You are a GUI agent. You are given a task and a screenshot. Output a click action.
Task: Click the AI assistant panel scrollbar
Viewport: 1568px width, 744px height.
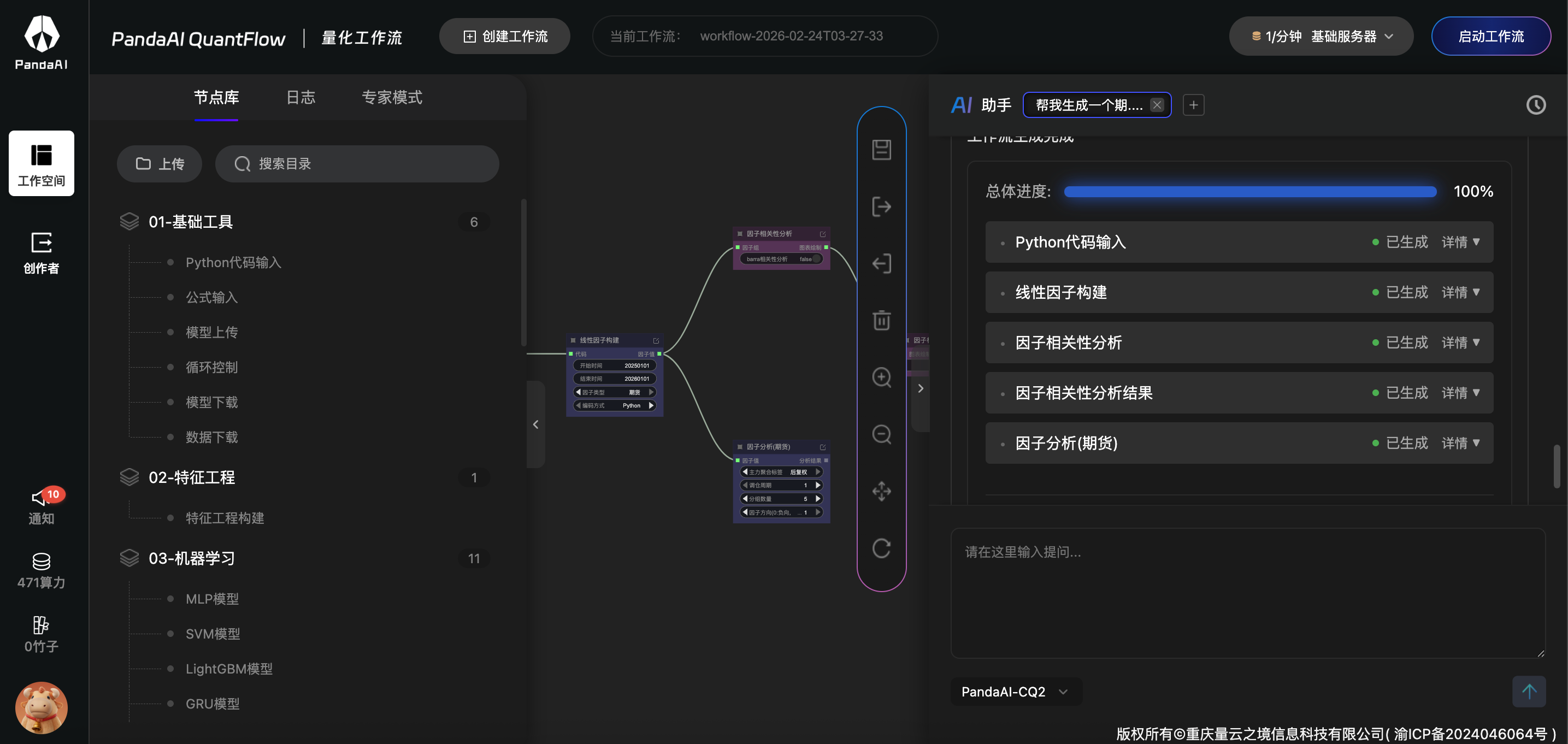pos(1557,467)
